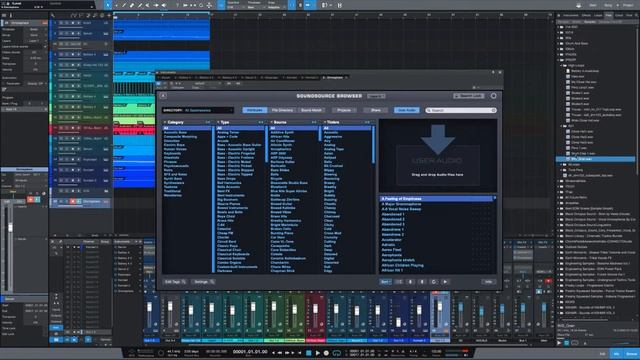Switch to the File Directory tab

282,110
